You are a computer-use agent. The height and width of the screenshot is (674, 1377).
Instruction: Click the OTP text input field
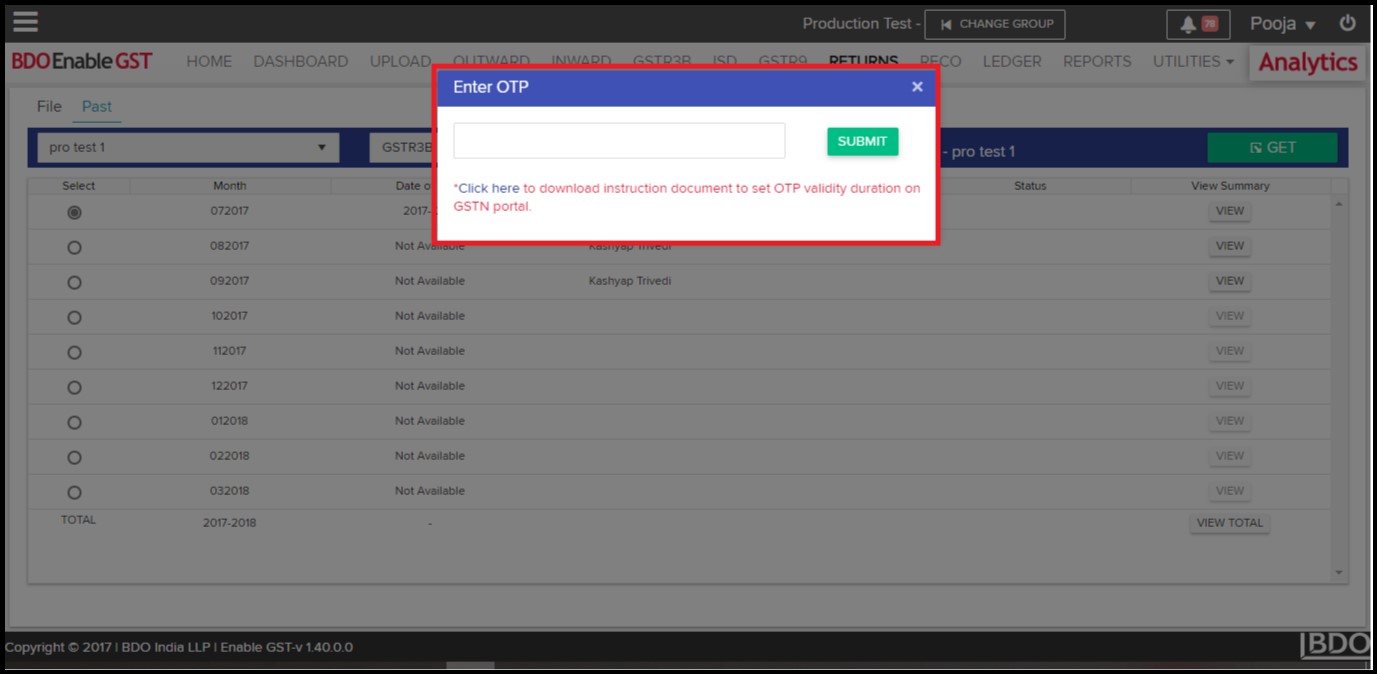(619, 141)
